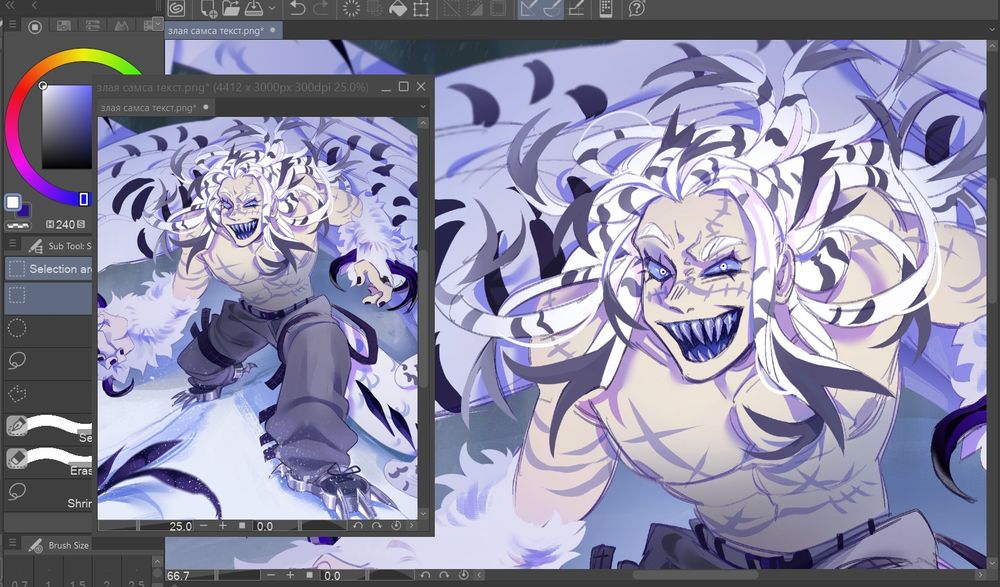Toggle Show border of selected area
Image resolution: width=1000 pixels, height=587 pixels.
tap(497, 8)
